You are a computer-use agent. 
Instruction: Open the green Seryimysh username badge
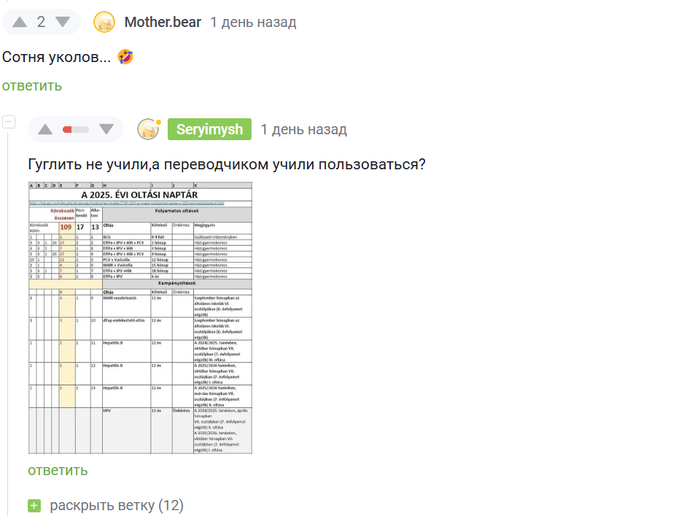click(x=207, y=129)
